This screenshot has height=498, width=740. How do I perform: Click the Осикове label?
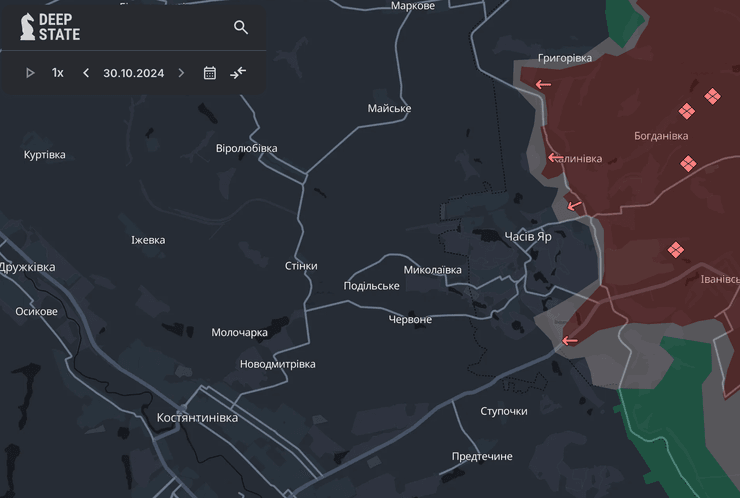[36, 312]
